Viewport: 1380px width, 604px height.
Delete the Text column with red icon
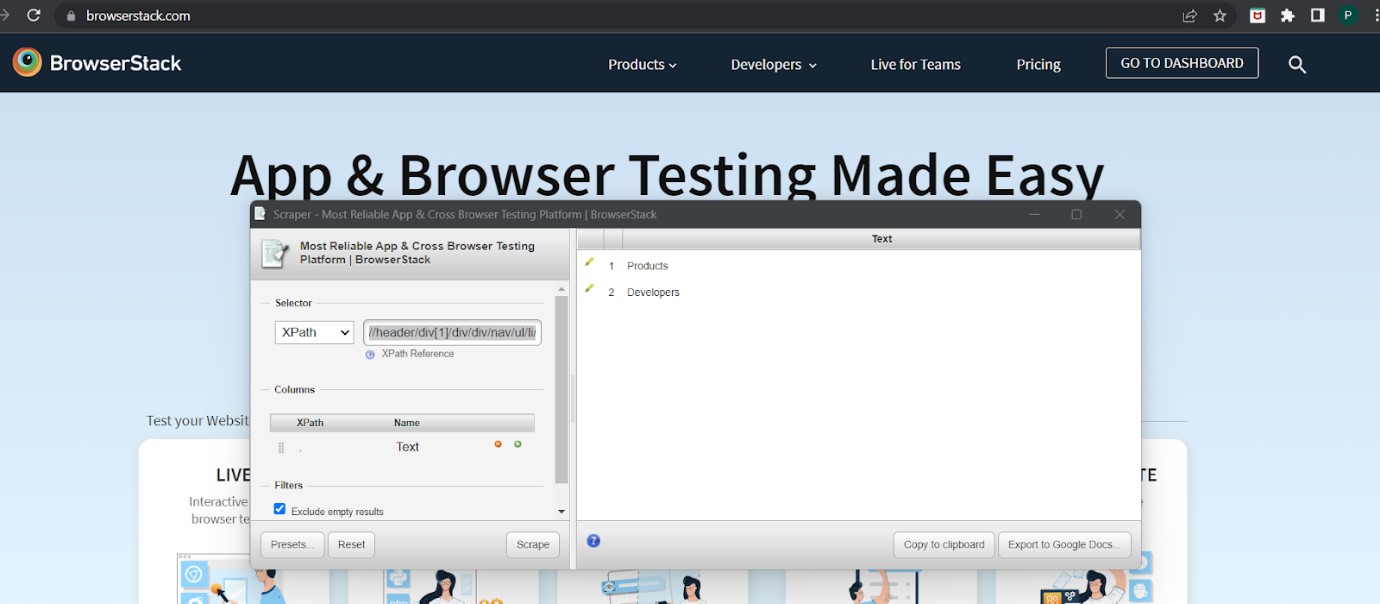click(498, 444)
